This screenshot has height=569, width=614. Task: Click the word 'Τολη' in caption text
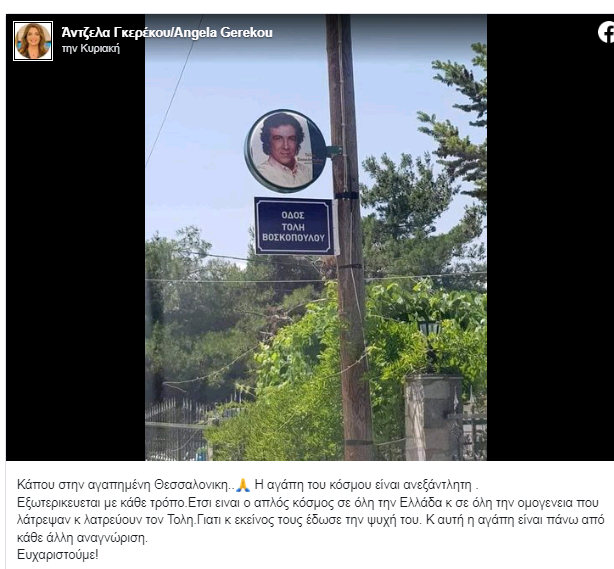[x=181, y=520]
